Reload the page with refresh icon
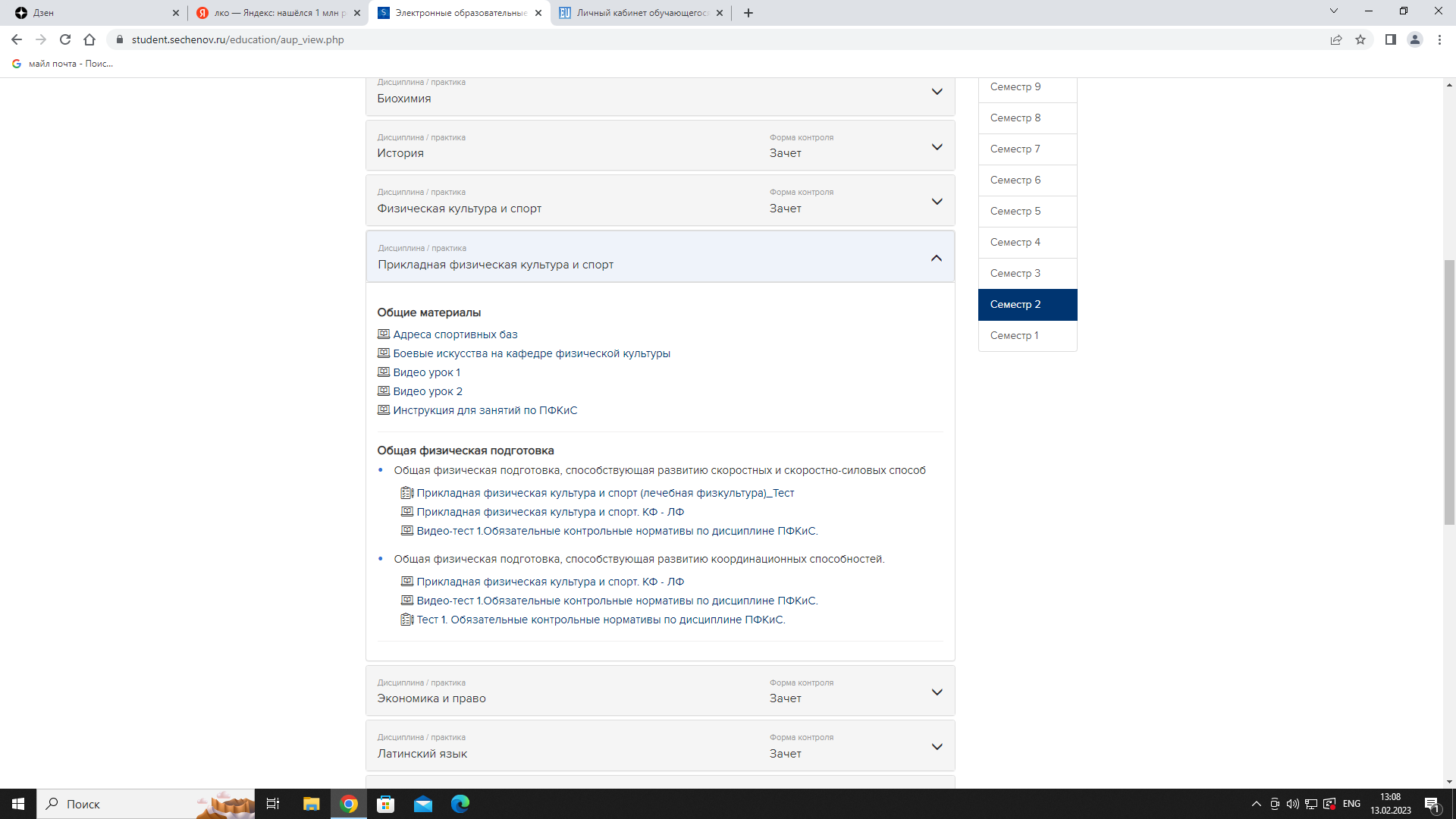This screenshot has height=819, width=1456. pyautogui.click(x=65, y=39)
